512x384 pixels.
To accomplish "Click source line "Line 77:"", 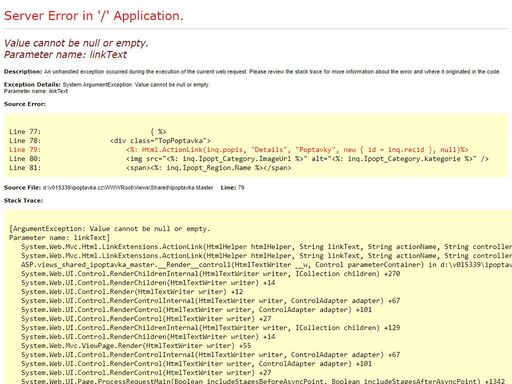I will 88,132.
